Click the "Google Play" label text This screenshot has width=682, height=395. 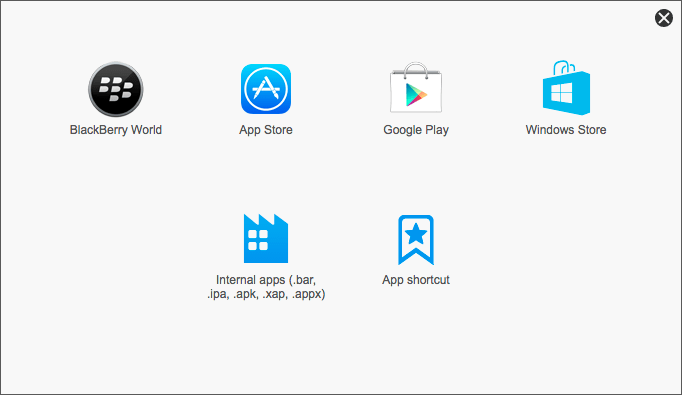pyautogui.click(x=416, y=130)
